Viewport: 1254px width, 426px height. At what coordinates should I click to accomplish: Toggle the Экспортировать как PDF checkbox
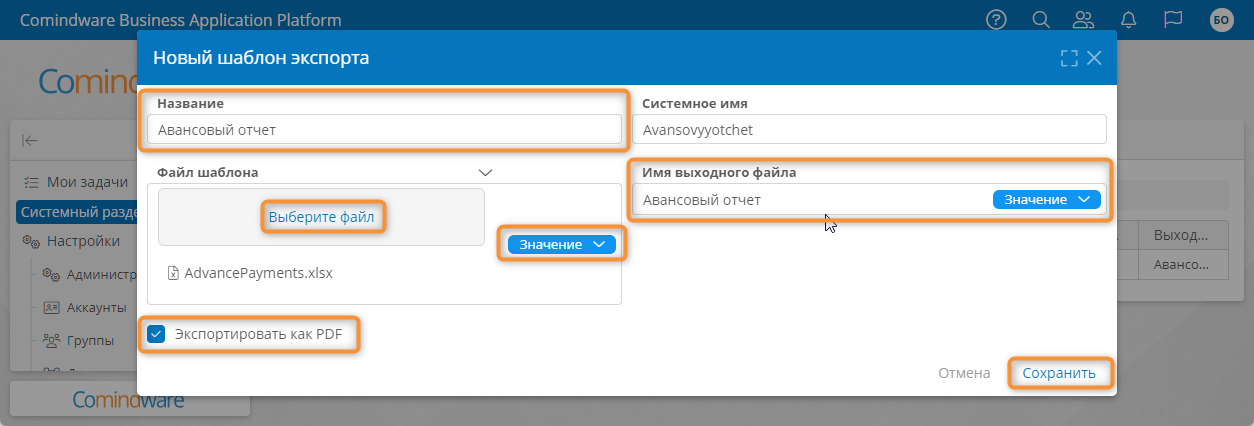coord(156,334)
